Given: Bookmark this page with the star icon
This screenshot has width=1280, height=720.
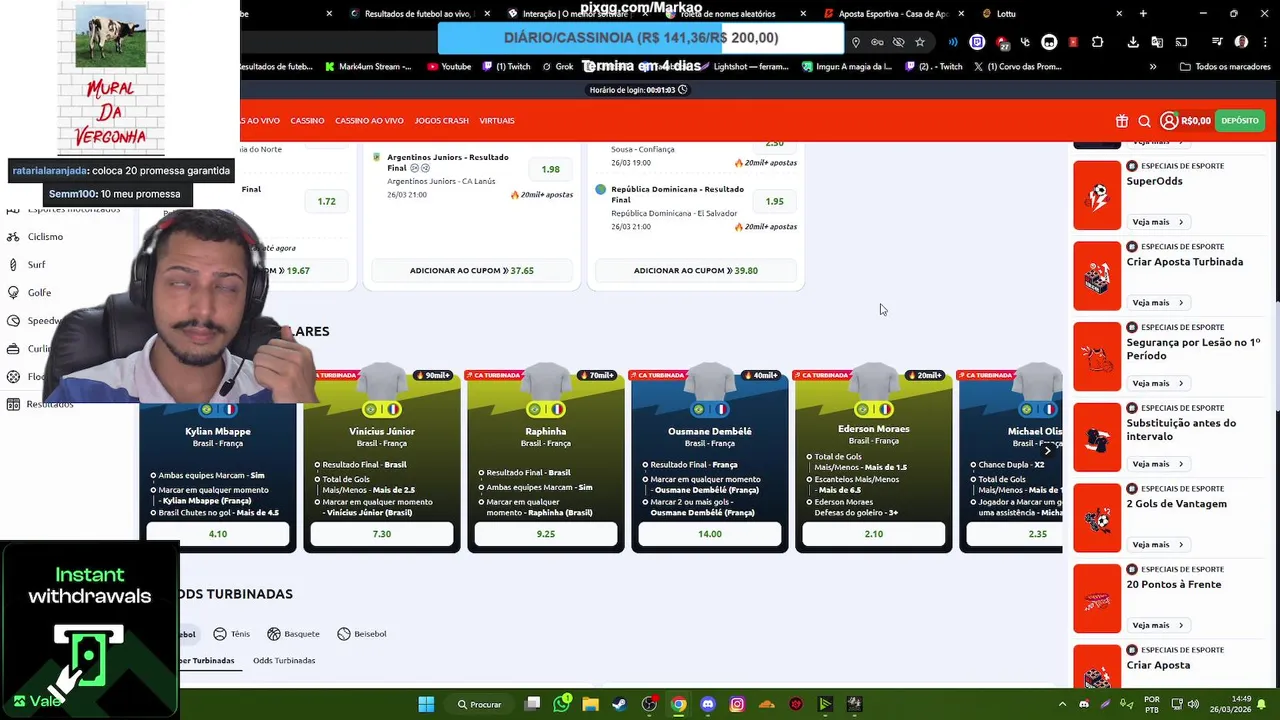Looking at the screenshot, I should coord(920,42).
